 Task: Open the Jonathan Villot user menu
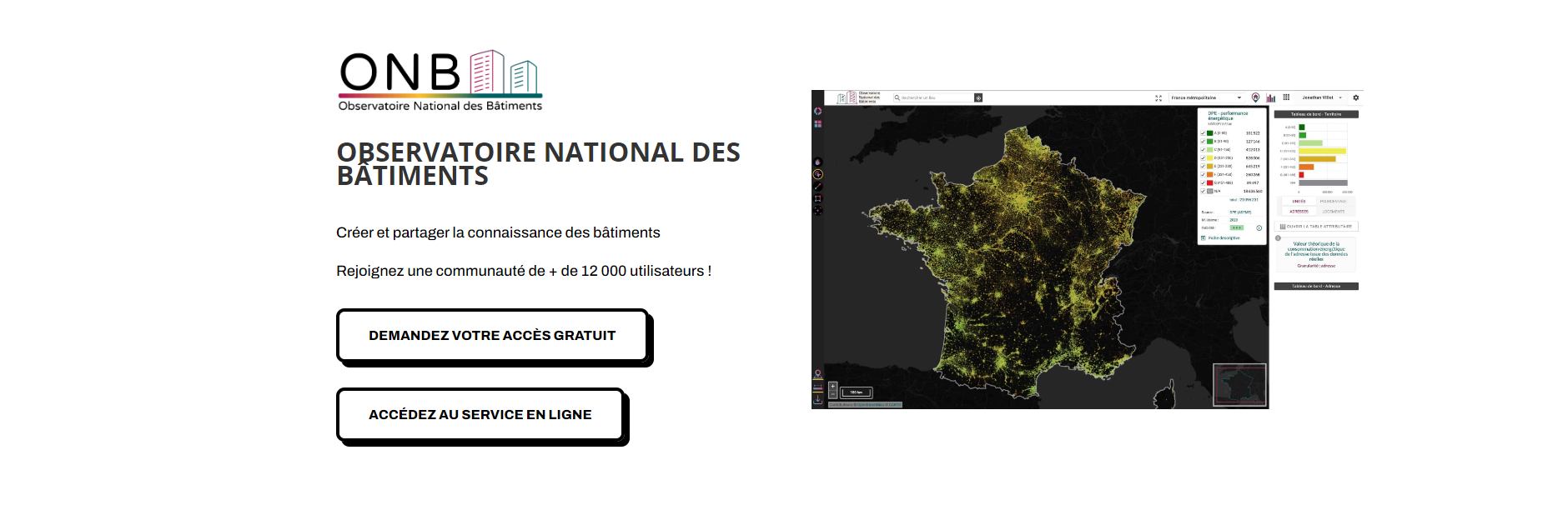pyautogui.click(x=1323, y=97)
